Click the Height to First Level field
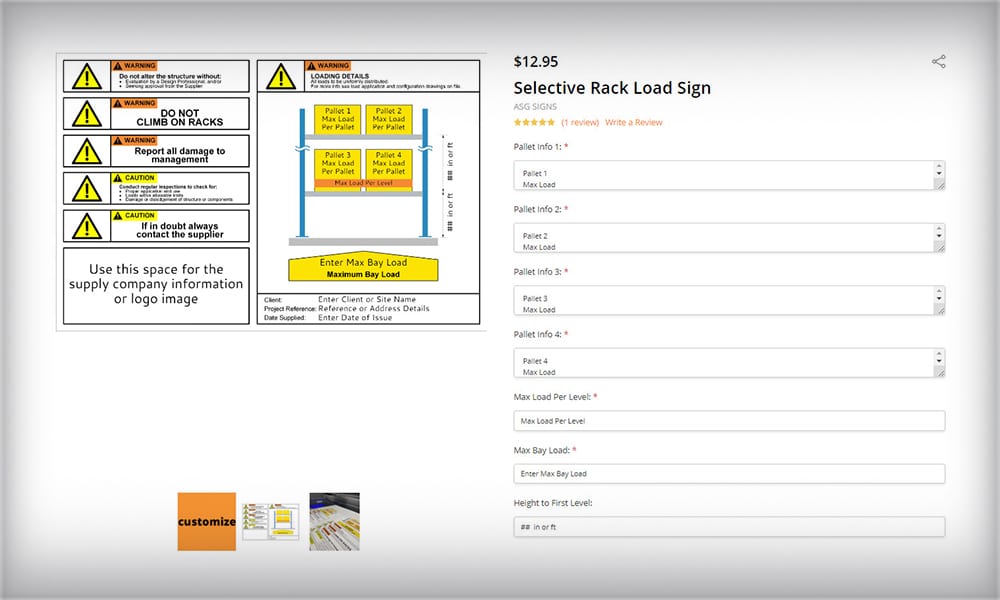This screenshot has height=600, width=1000. [x=728, y=526]
